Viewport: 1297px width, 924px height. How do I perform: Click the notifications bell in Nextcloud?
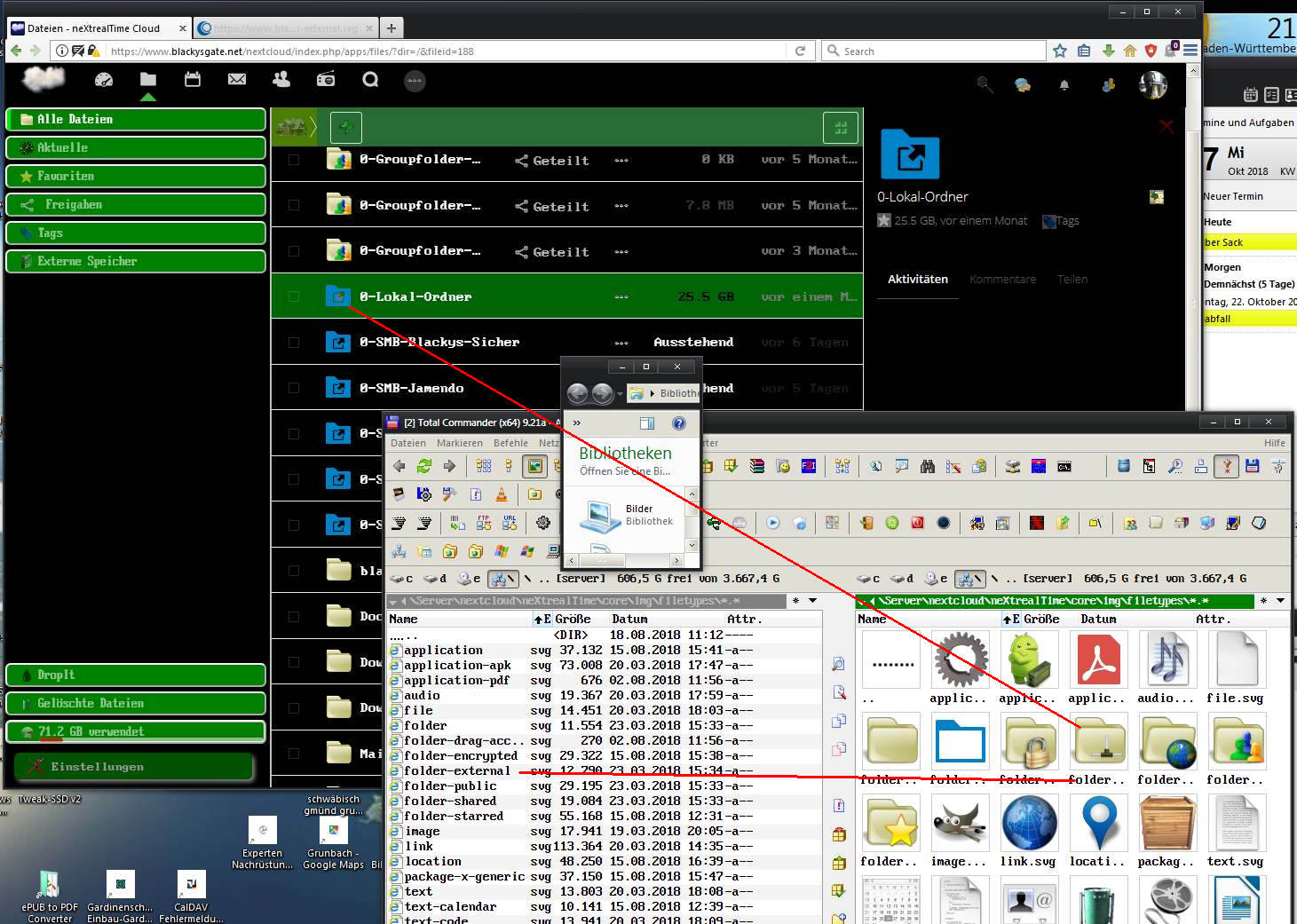coord(1064,84)
